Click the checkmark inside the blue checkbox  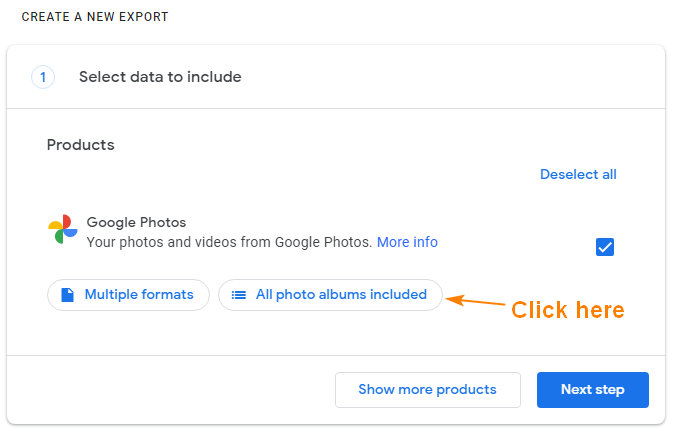pyautogui.click(x=605, y=247)
